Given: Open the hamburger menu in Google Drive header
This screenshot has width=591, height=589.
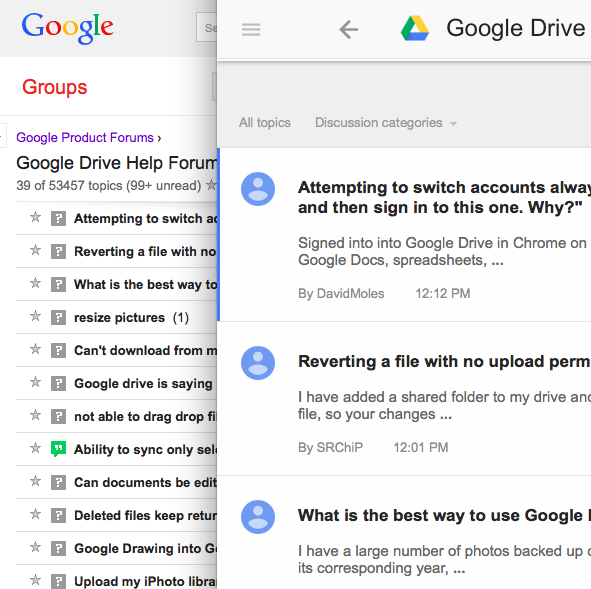Looking at the screenshot, I should [x=251, y=29].
